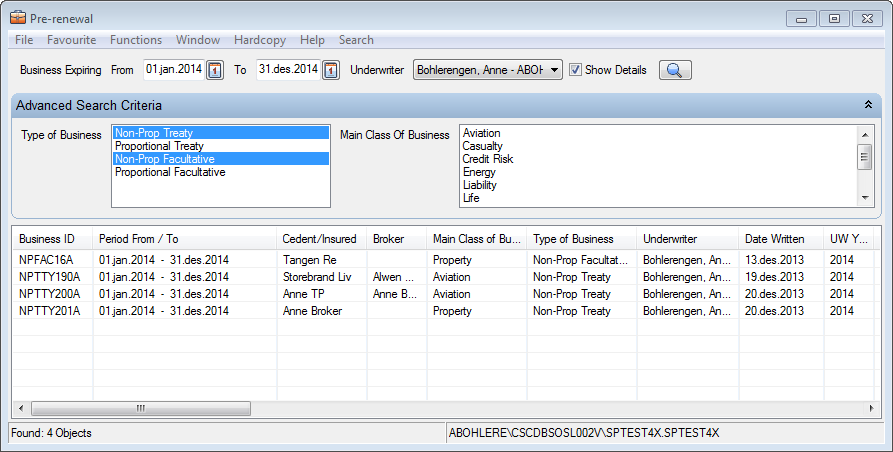Sort by Underwriter column header
The image size is (893, 452).
pos(688,239)
